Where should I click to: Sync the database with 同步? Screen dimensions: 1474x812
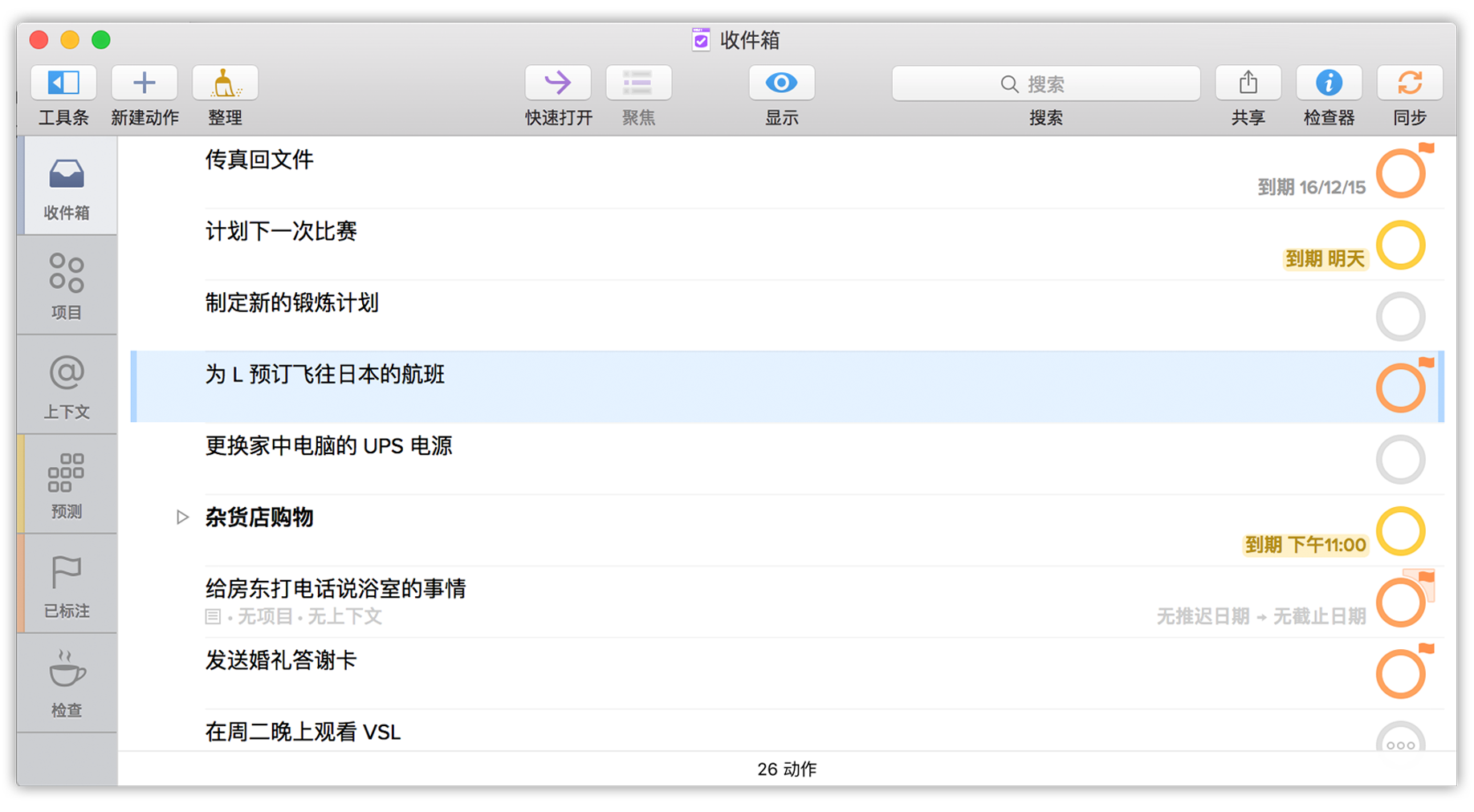click(x=1410, y=83)
